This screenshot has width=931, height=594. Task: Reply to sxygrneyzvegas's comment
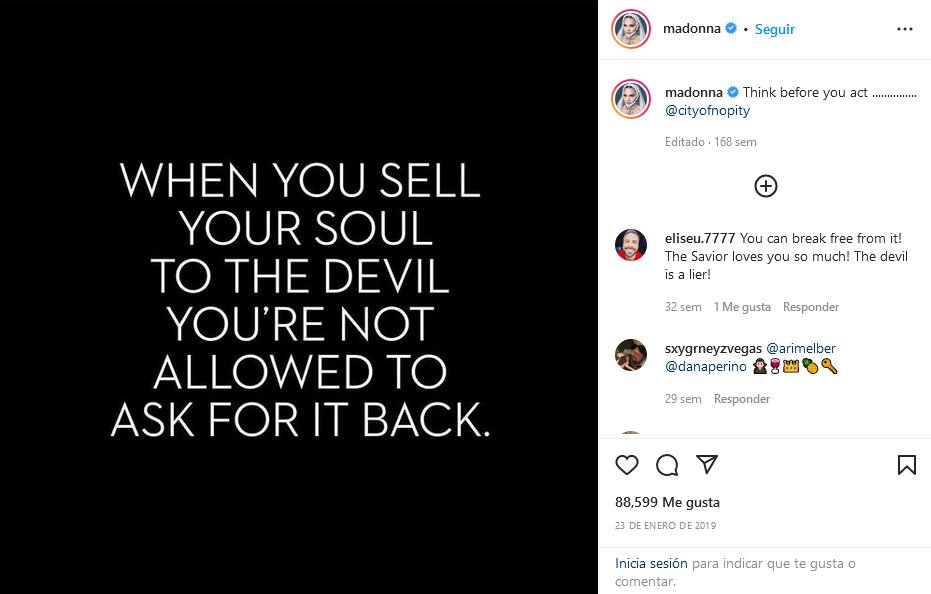pyautogui.click(x=742, y=399)
